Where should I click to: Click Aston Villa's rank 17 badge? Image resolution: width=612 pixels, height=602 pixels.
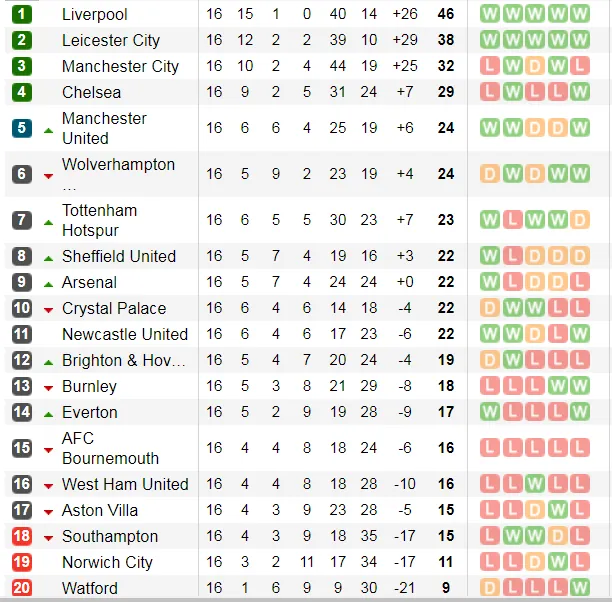click(21, 510)
